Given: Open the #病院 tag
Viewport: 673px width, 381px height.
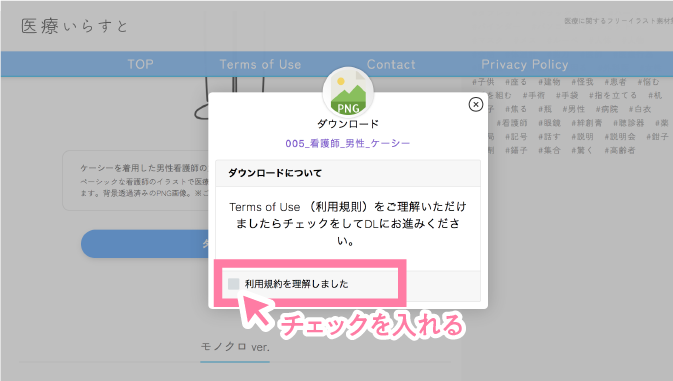Looking at the screenshot, I should click(x=607, y=109).
